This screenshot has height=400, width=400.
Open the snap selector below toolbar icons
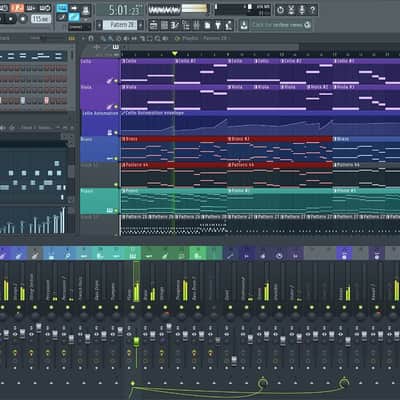(80, 28)
